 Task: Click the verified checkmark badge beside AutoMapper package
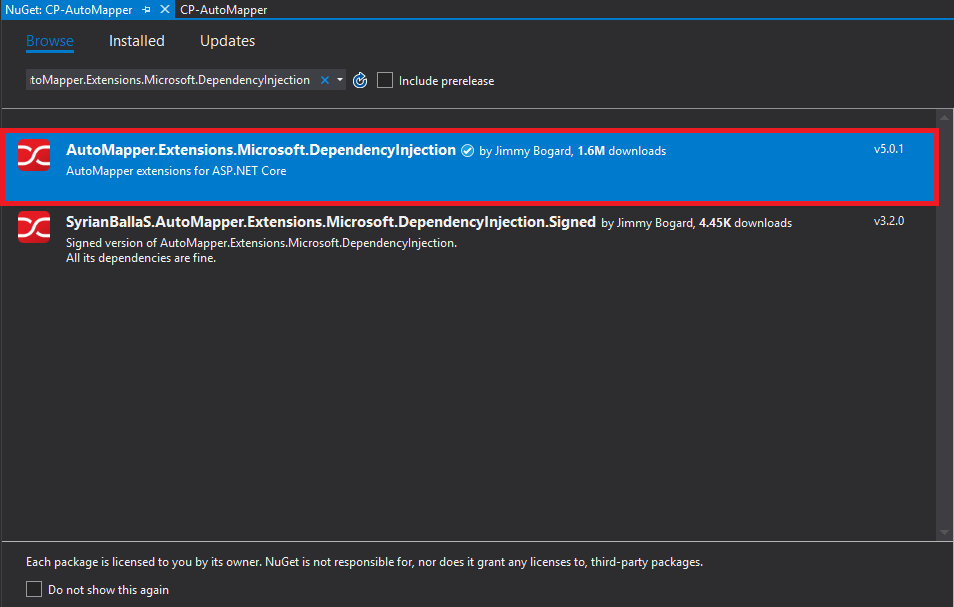tap(467, 151)
